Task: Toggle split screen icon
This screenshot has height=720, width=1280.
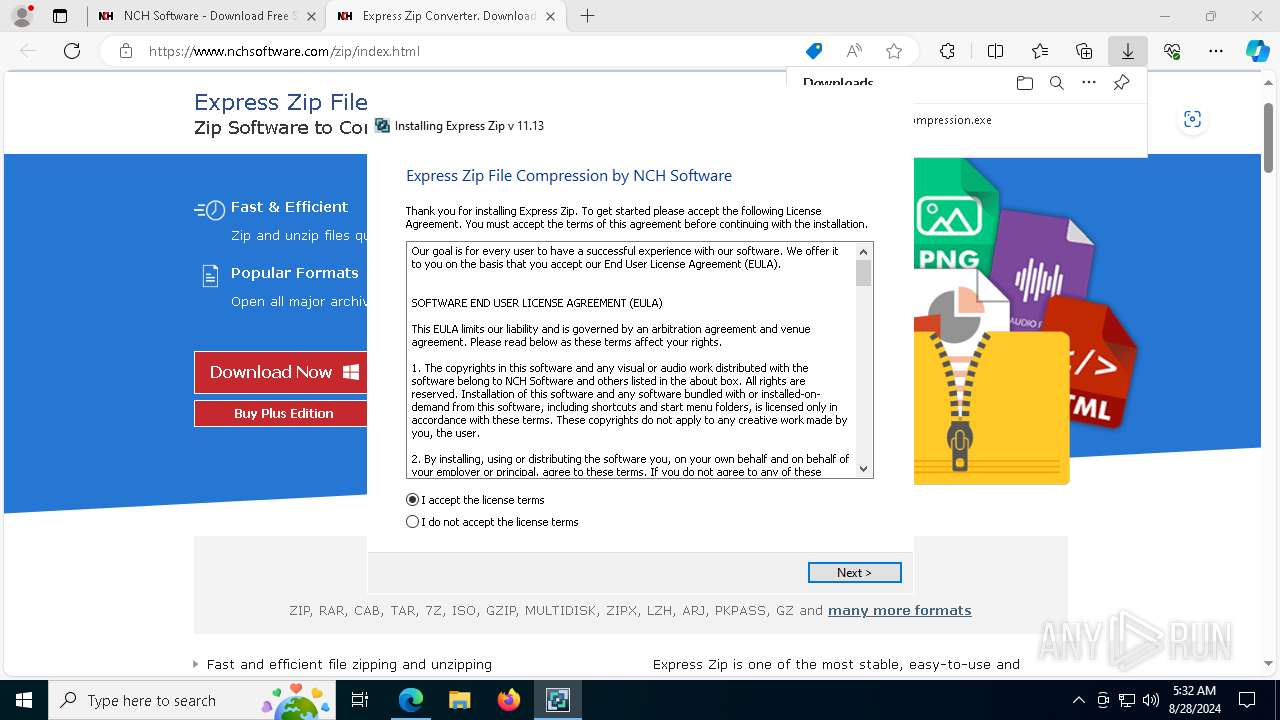Action: pyautogui.click(x=995, y=51)
